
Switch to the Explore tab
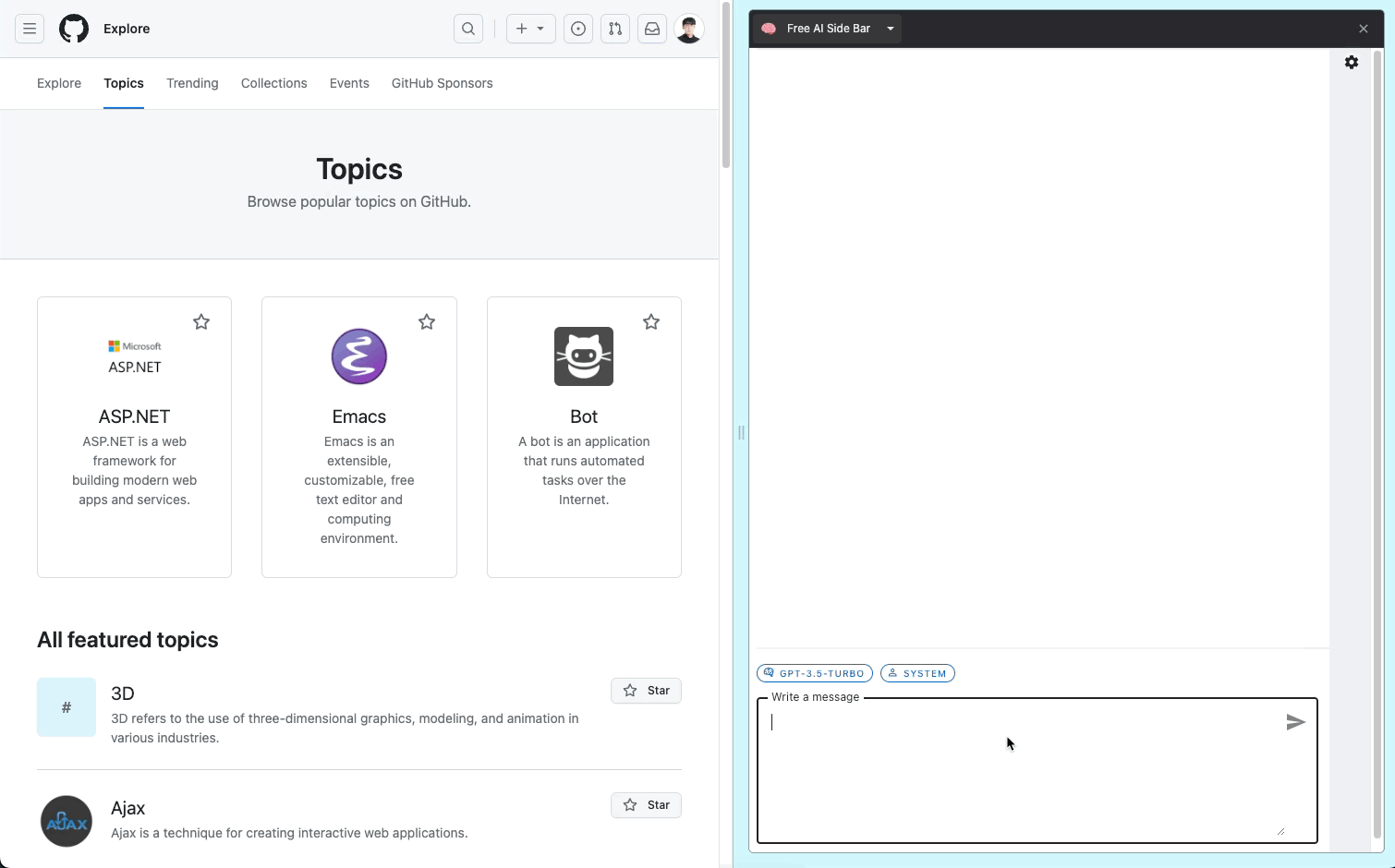[59, 83]
